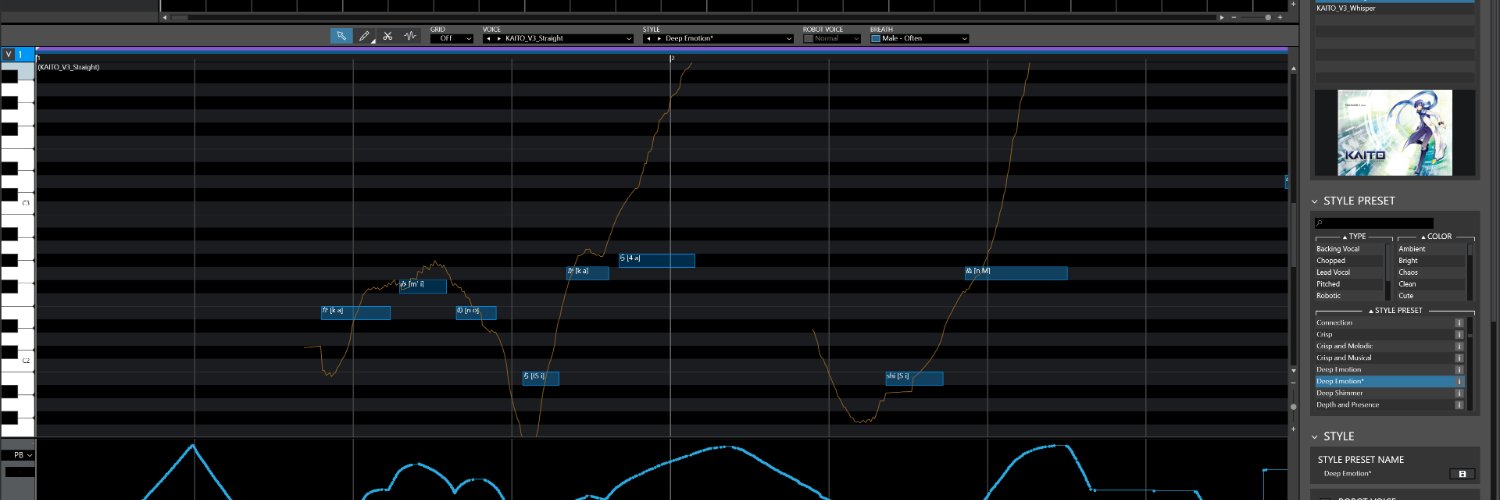Show info for Deep Shimmer preset
Image resolution: width=1500 pixels, height=500 pixels.
pyautogui.click(x=1459, y=393)
